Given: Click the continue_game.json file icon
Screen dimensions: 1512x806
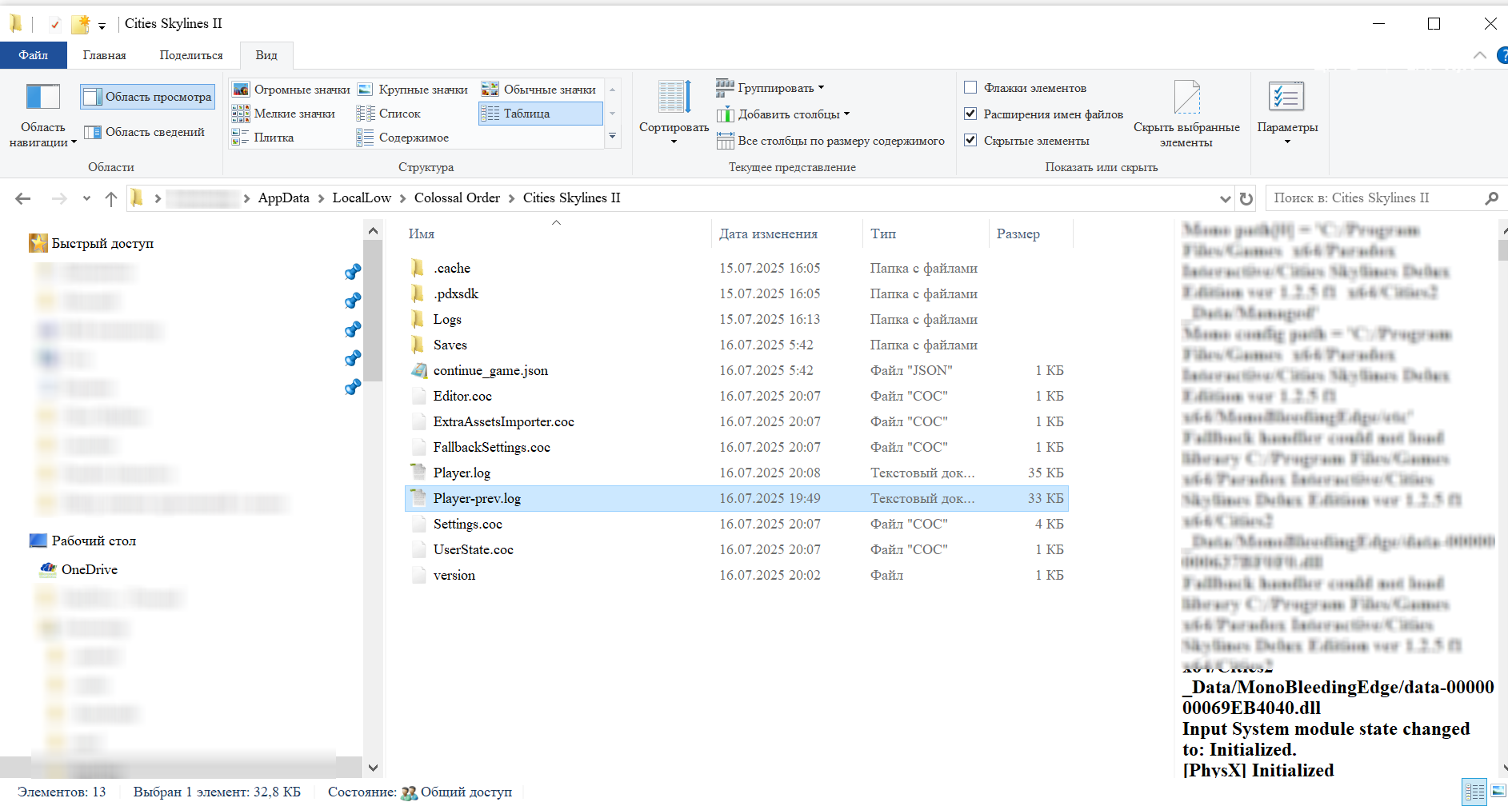Looking at the screenshot, I should pos(418,370).
